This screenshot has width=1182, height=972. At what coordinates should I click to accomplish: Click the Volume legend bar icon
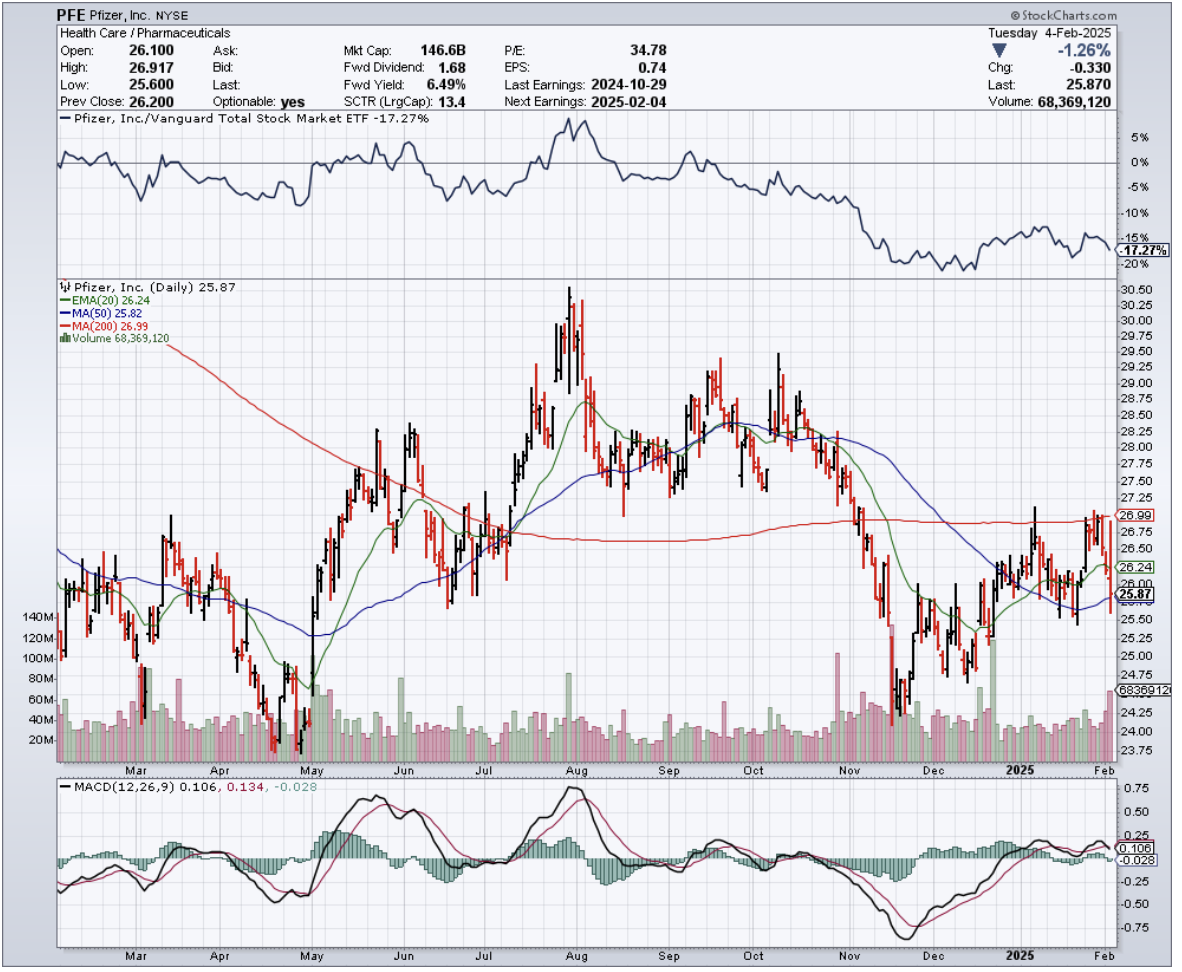click(65, 339)
